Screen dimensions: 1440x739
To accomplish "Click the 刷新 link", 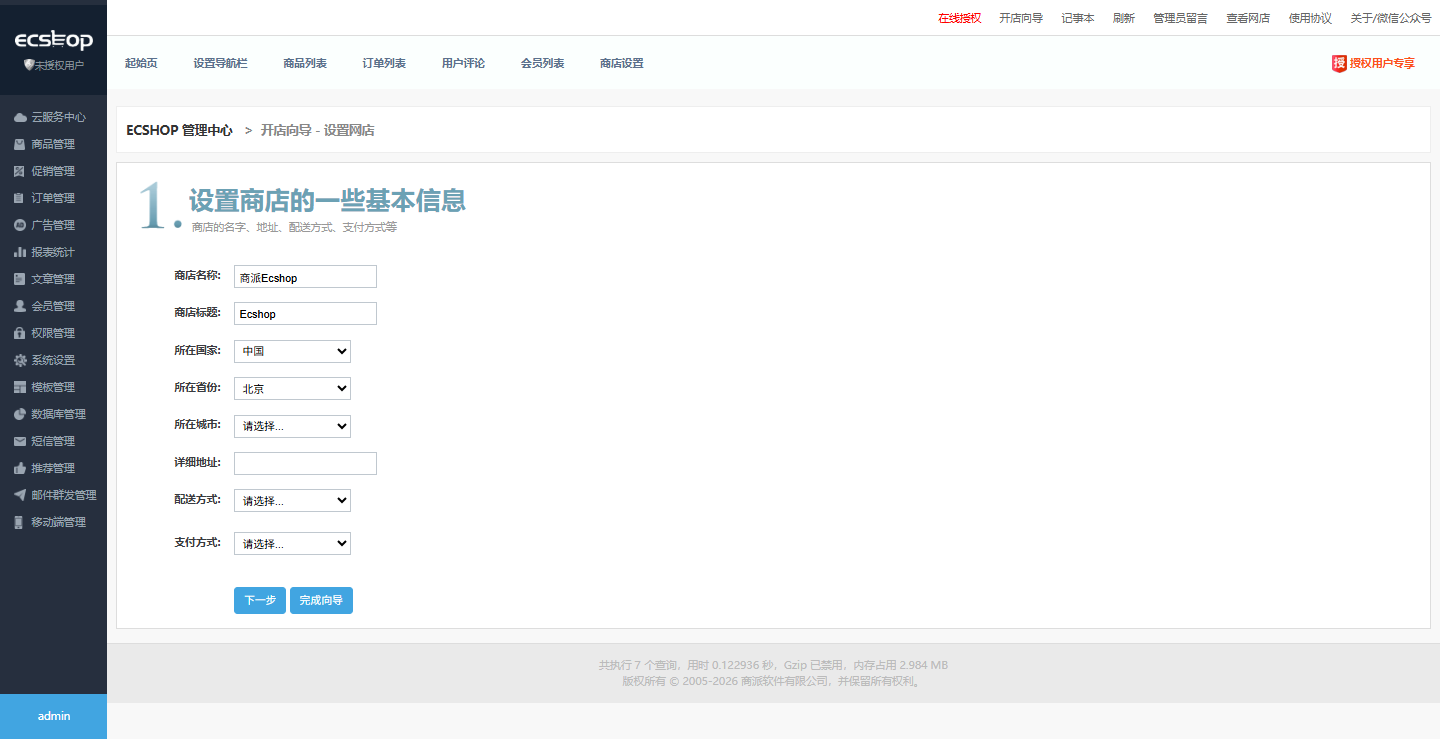I will coord(1124,18).
